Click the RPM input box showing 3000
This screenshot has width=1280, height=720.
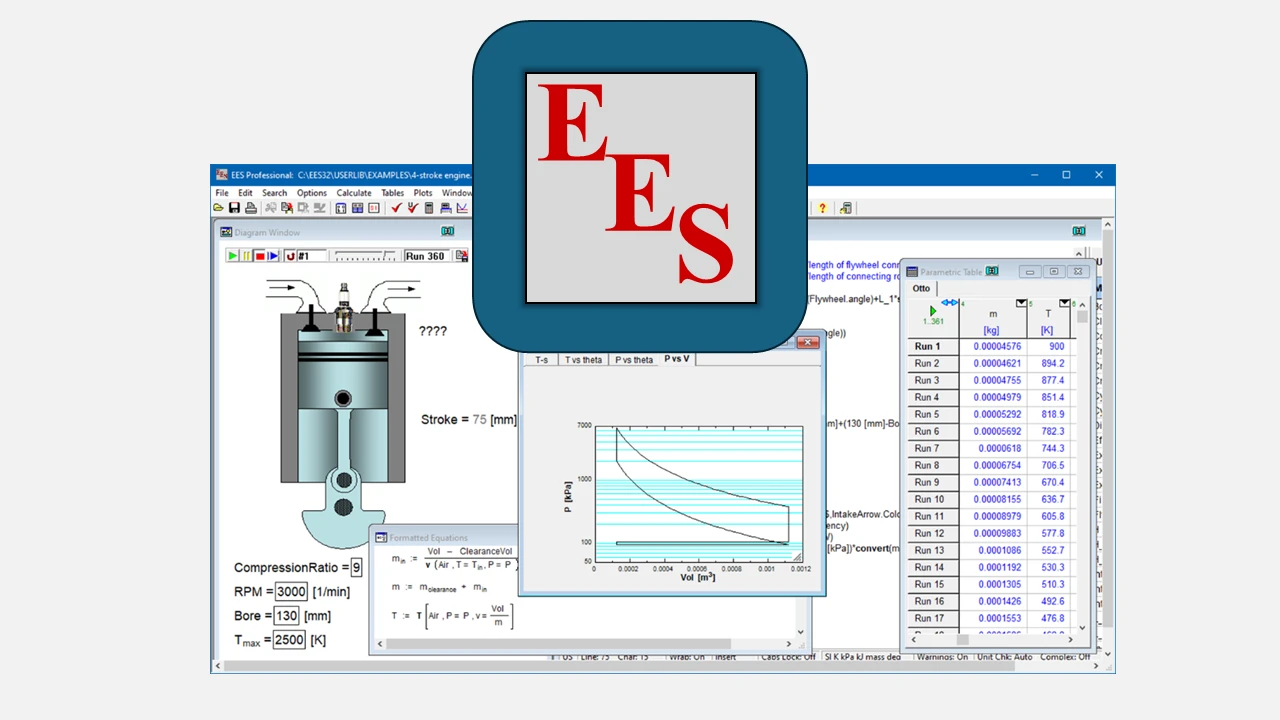[x=291, y=592]
